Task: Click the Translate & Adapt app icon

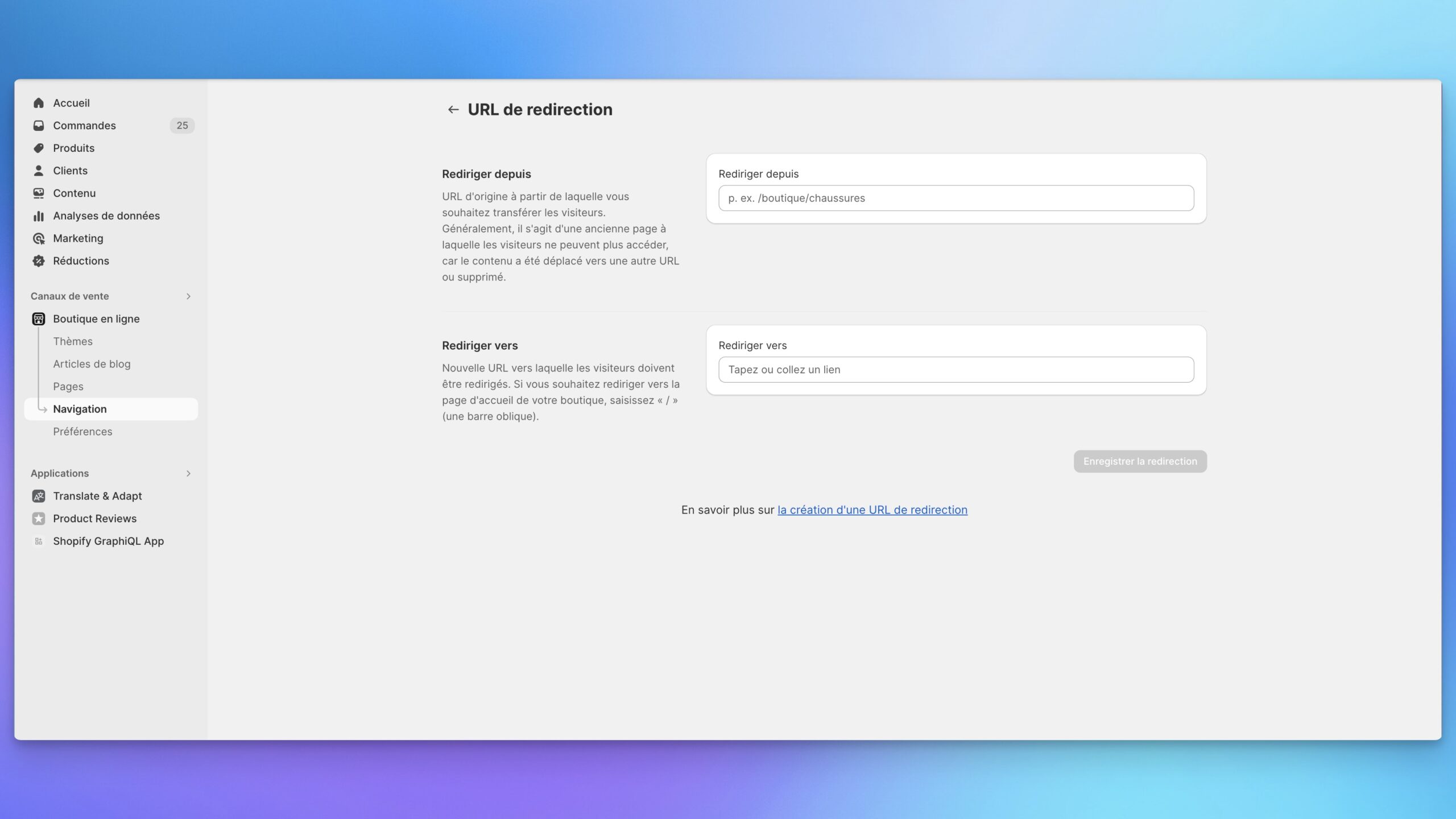Action: [39, 496]
